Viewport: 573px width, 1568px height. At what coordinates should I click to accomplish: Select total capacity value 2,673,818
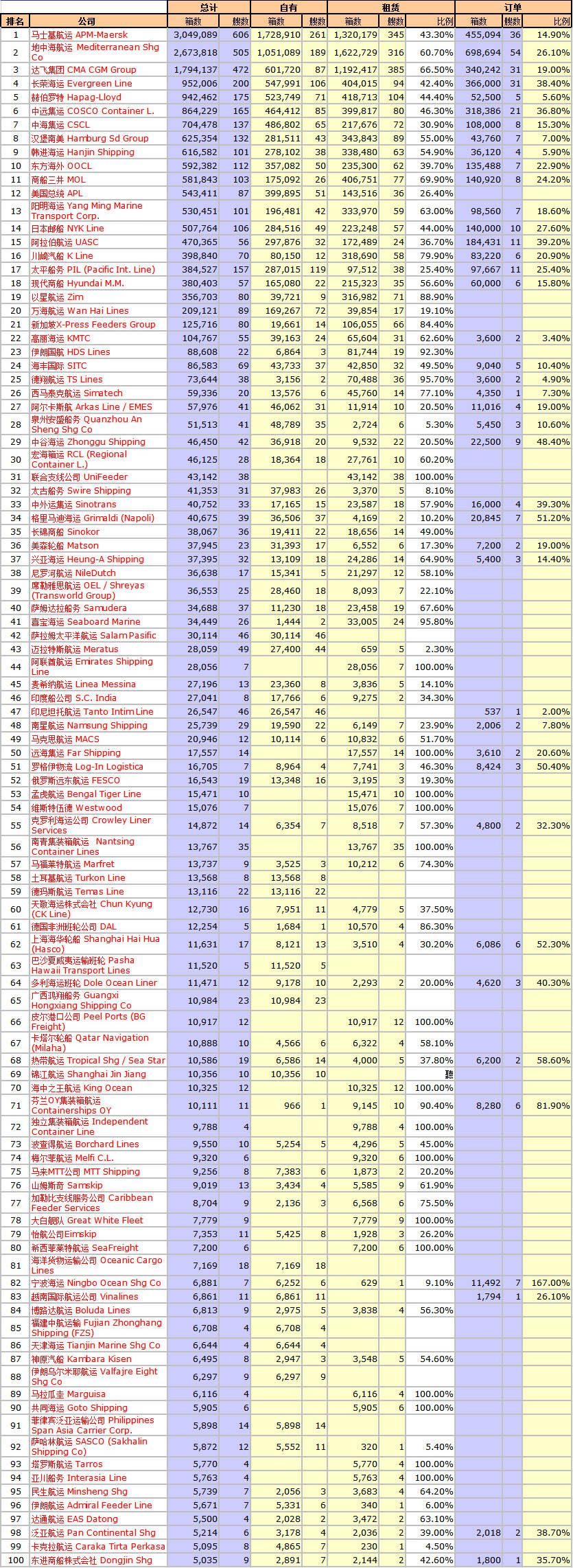195,52
